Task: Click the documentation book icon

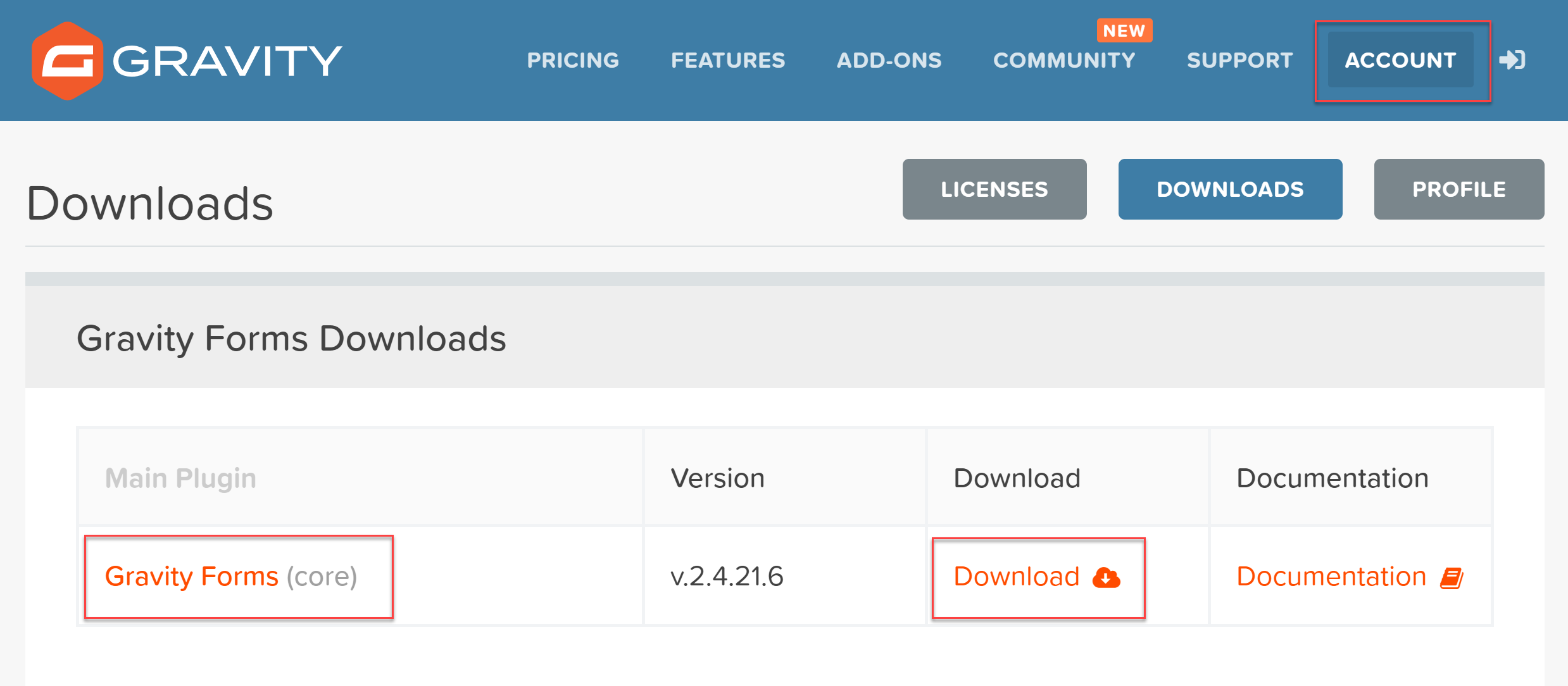Action: [1452, 578]
